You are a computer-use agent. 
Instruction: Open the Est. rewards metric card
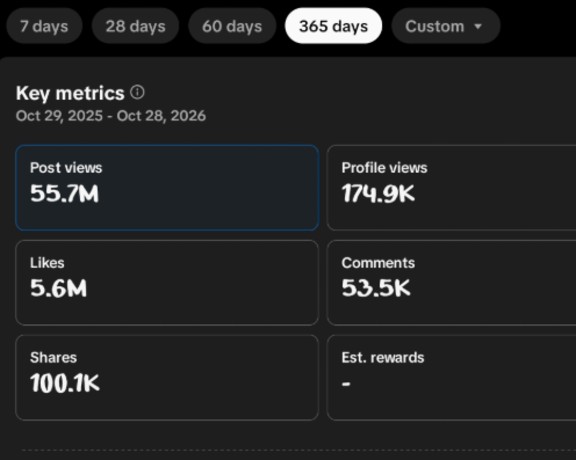pos(451,377)
